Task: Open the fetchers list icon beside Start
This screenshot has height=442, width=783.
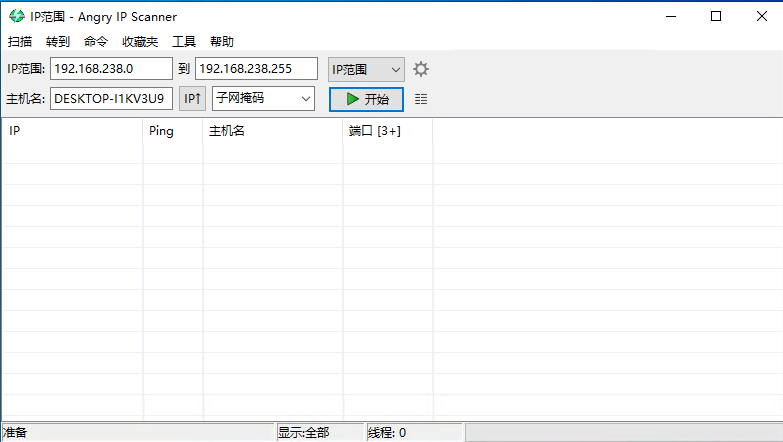Action: (421, 99)
